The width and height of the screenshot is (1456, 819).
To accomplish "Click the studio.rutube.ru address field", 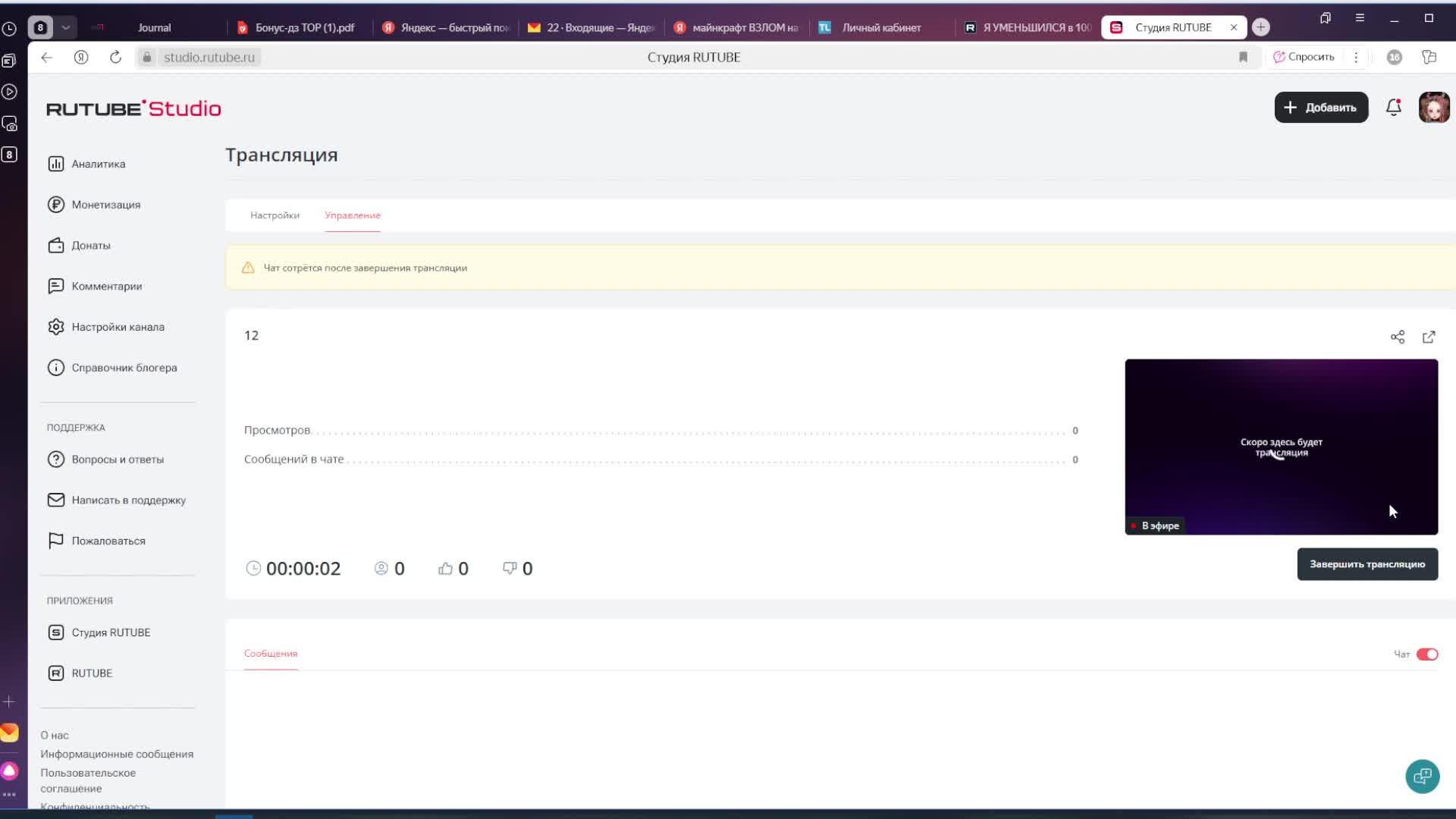I will [209, 57].
